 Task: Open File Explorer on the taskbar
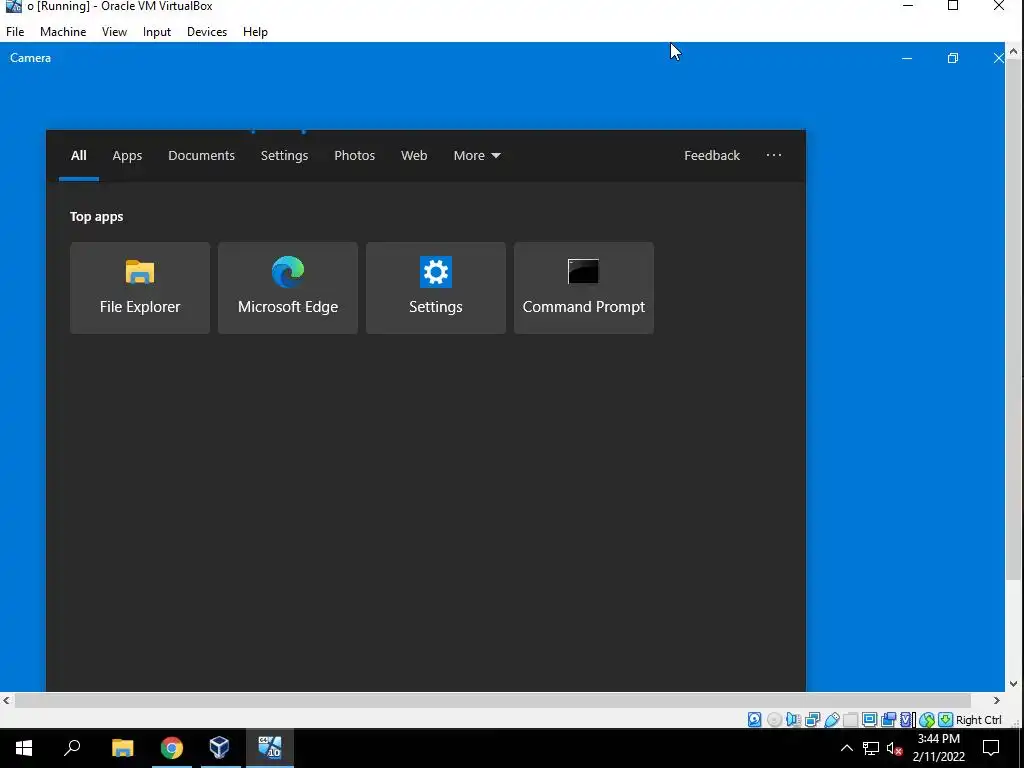tap(123, 748)
